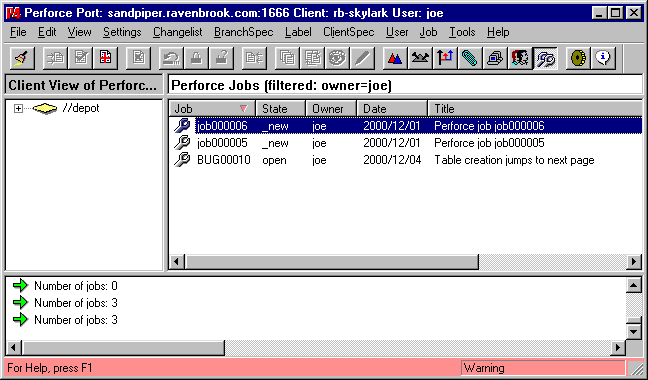The image size is (648, 380).
Task: Sort jobs by the State column header
Action: pyautogui.click(x=281, y=109)
